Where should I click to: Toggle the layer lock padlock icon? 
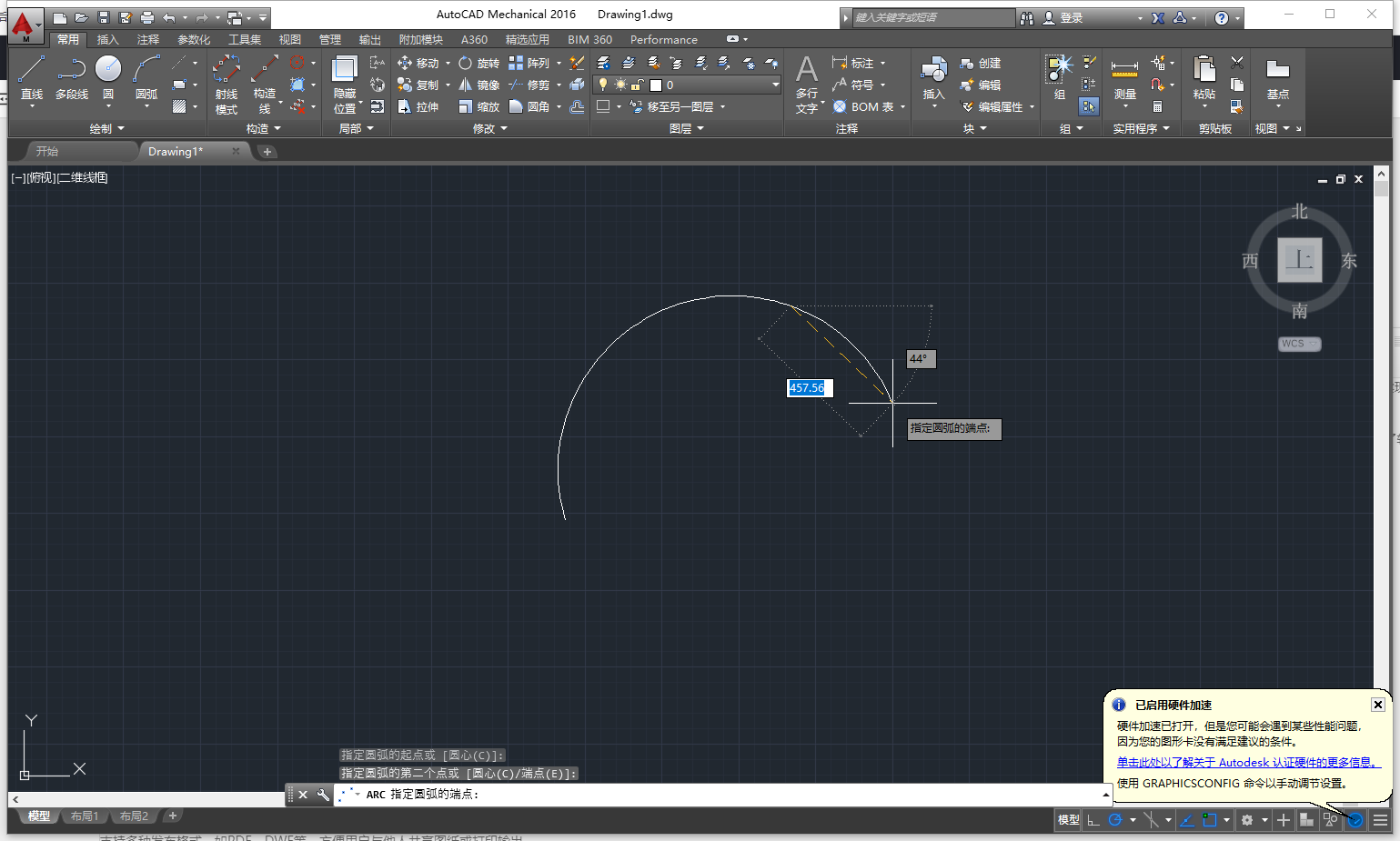(x=638, y=85)
